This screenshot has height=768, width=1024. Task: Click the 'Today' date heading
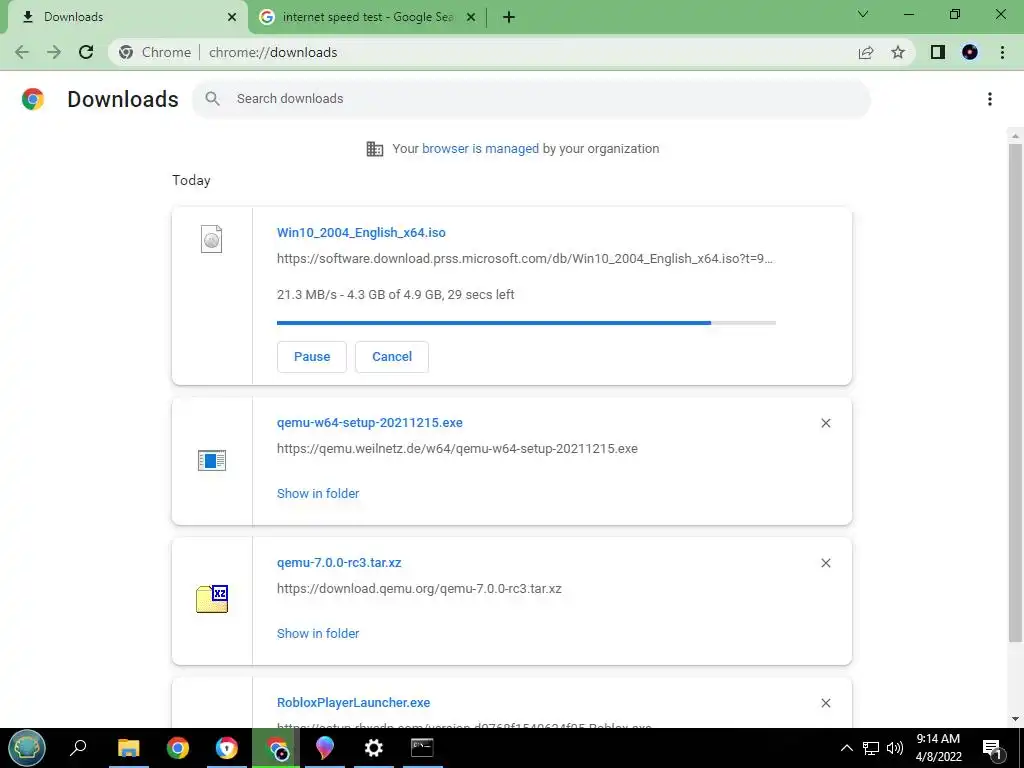pyautogui.click(x=191, y=180)
